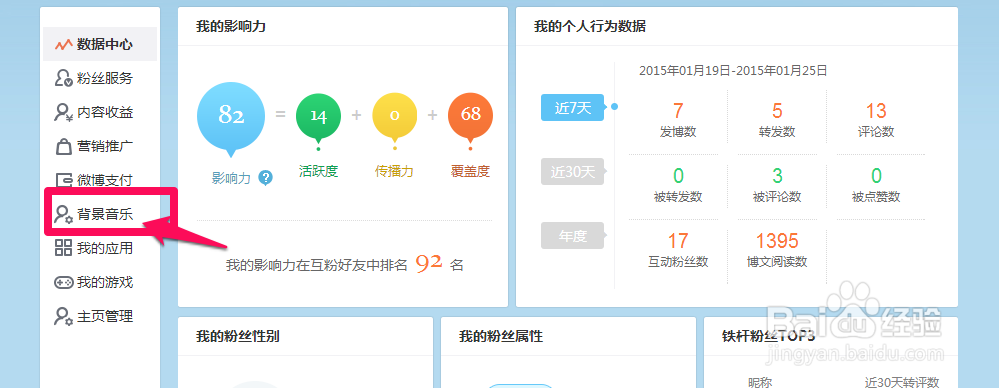999x388 pixels.
Task: Click the 我的个人行为数据 panel title
Action: click(x=589, y=26)
